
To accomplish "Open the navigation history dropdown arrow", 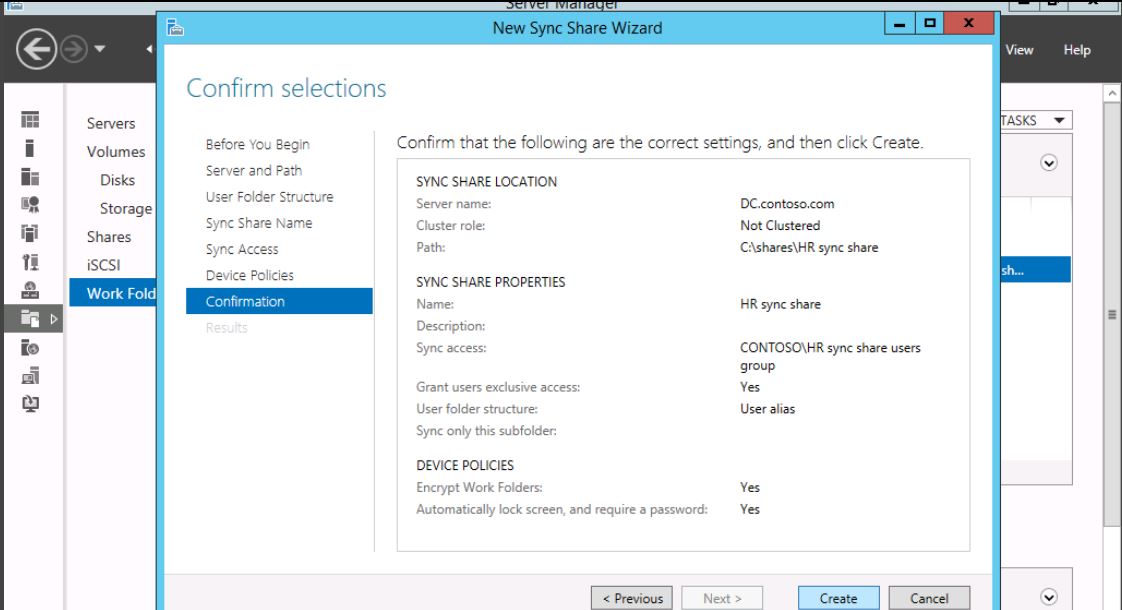I will [x=100, y=49].
